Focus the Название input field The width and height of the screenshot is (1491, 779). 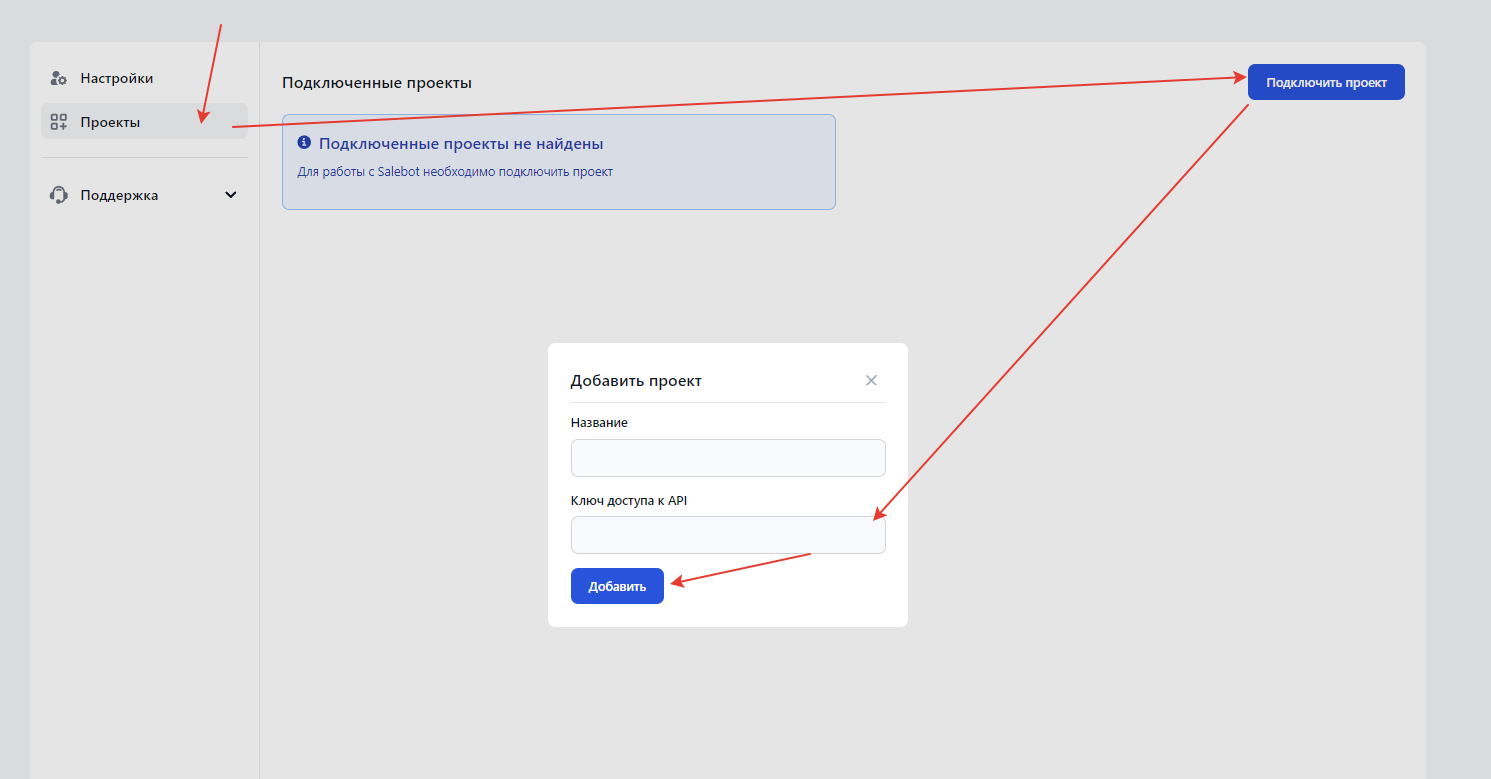click(728, 458)
